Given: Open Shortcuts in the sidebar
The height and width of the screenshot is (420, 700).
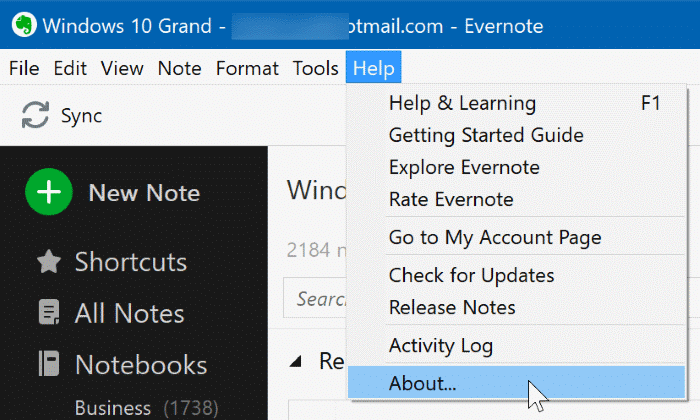Looking at the screenshot, I should (131, 262).
